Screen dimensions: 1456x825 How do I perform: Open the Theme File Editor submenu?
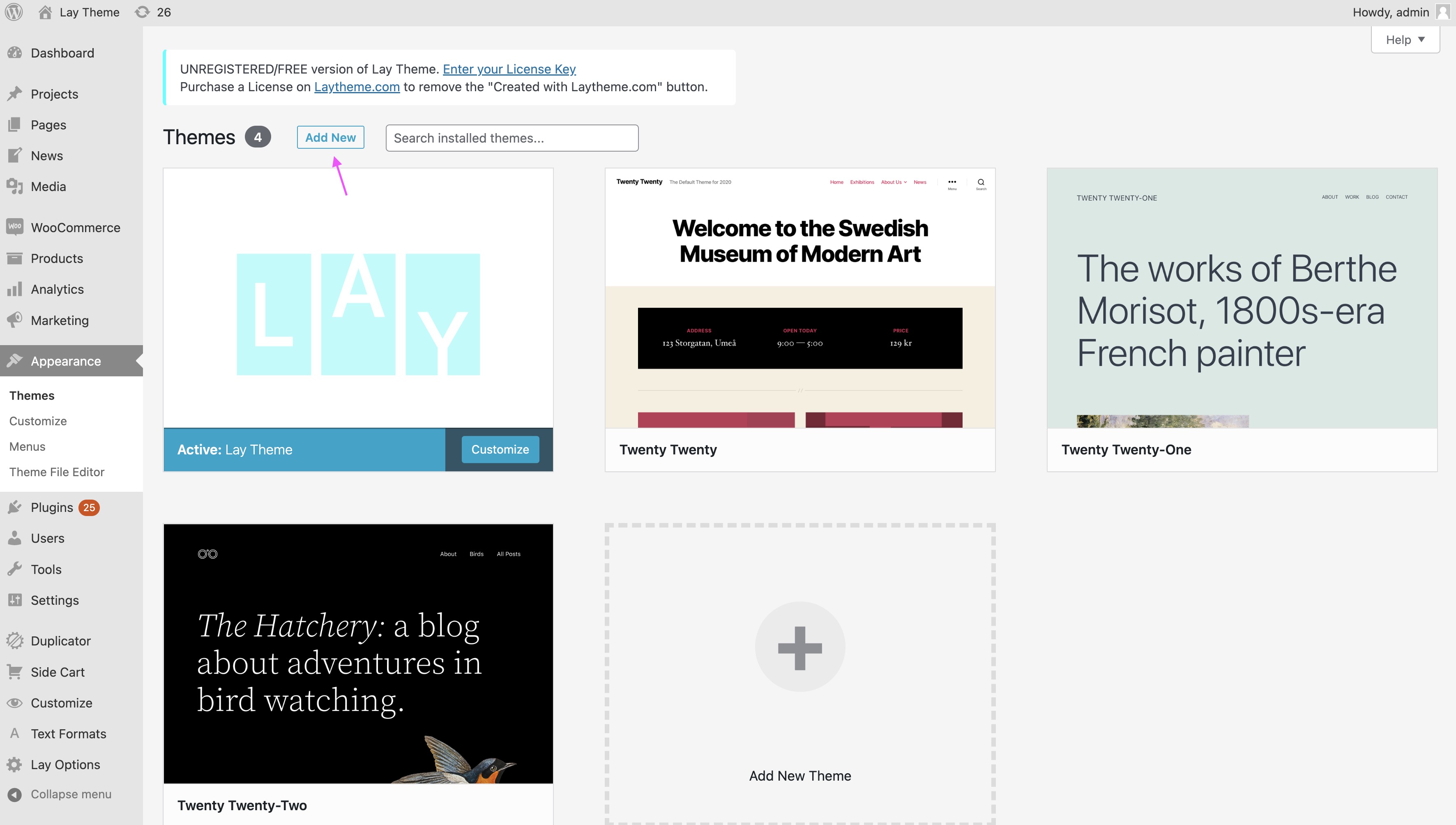(x=57, y=472)
